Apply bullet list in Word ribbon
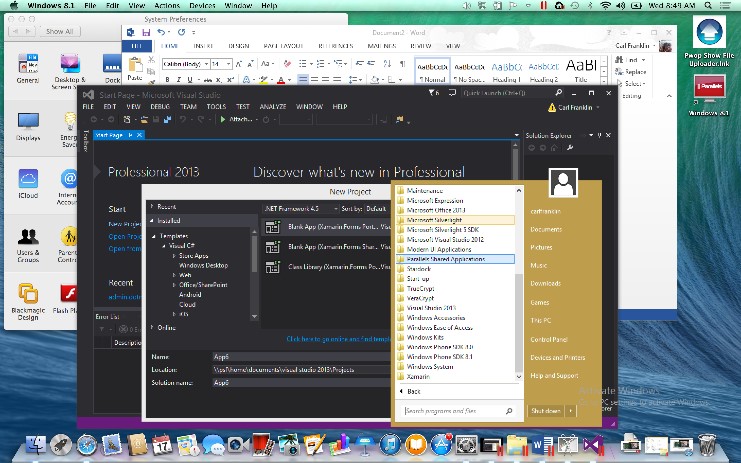The height and width of the screenshot is (463, 741). click(x=303, y=64)
